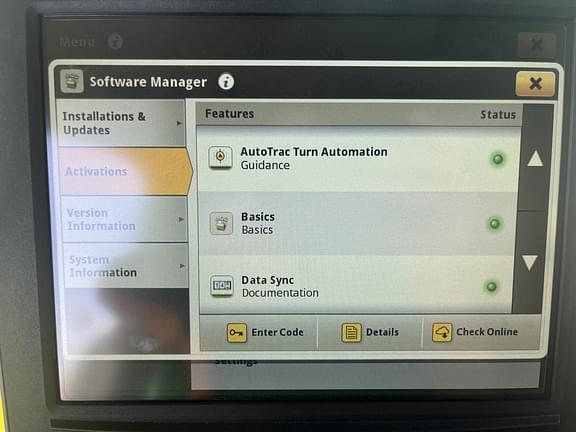The height and width of the screenshot is (432, 576).
Task: Click the Data Sync documentation icon
Action: [x=222, y=285]
